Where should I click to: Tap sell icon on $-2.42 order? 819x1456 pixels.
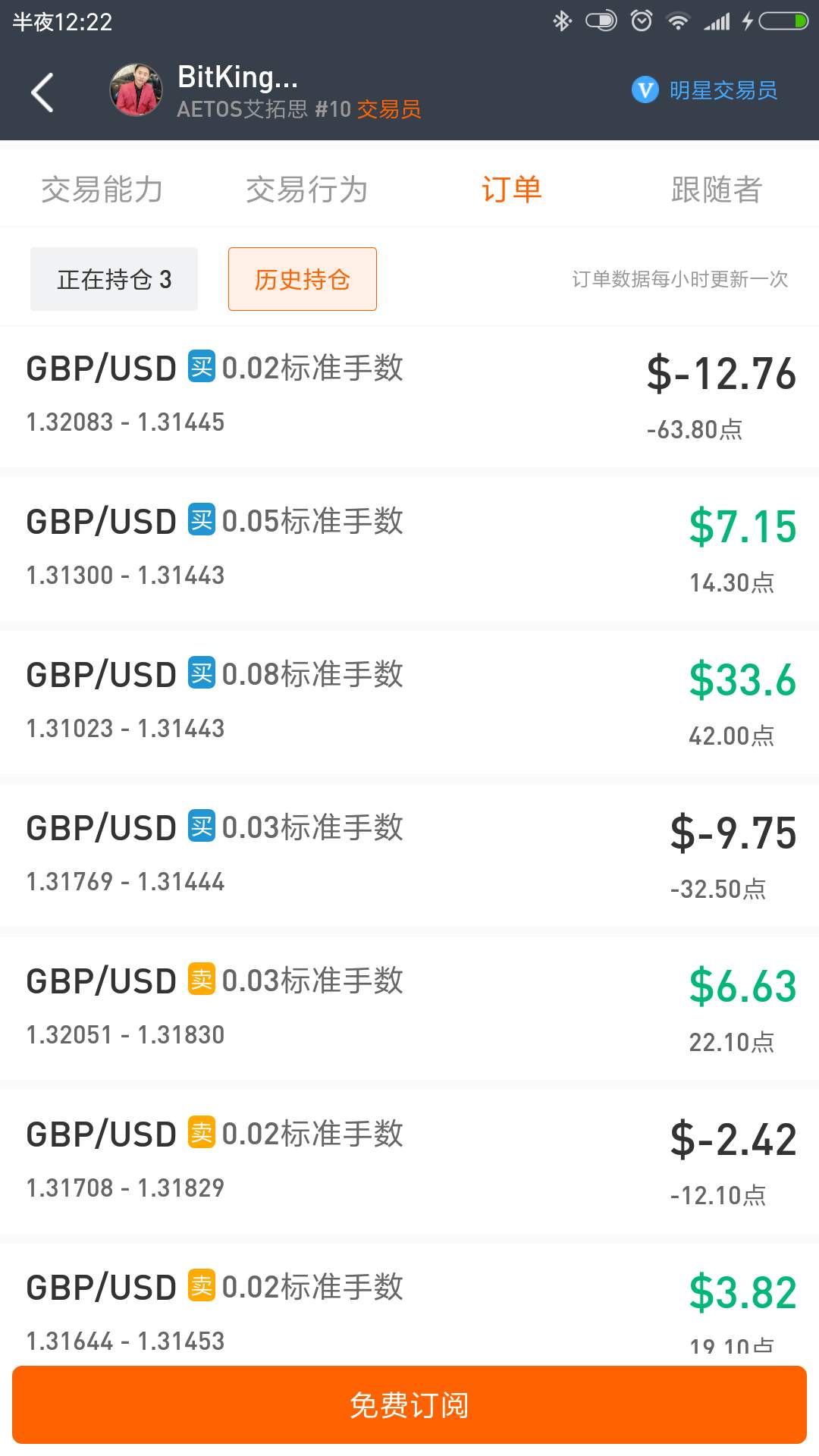point(202,1132)
